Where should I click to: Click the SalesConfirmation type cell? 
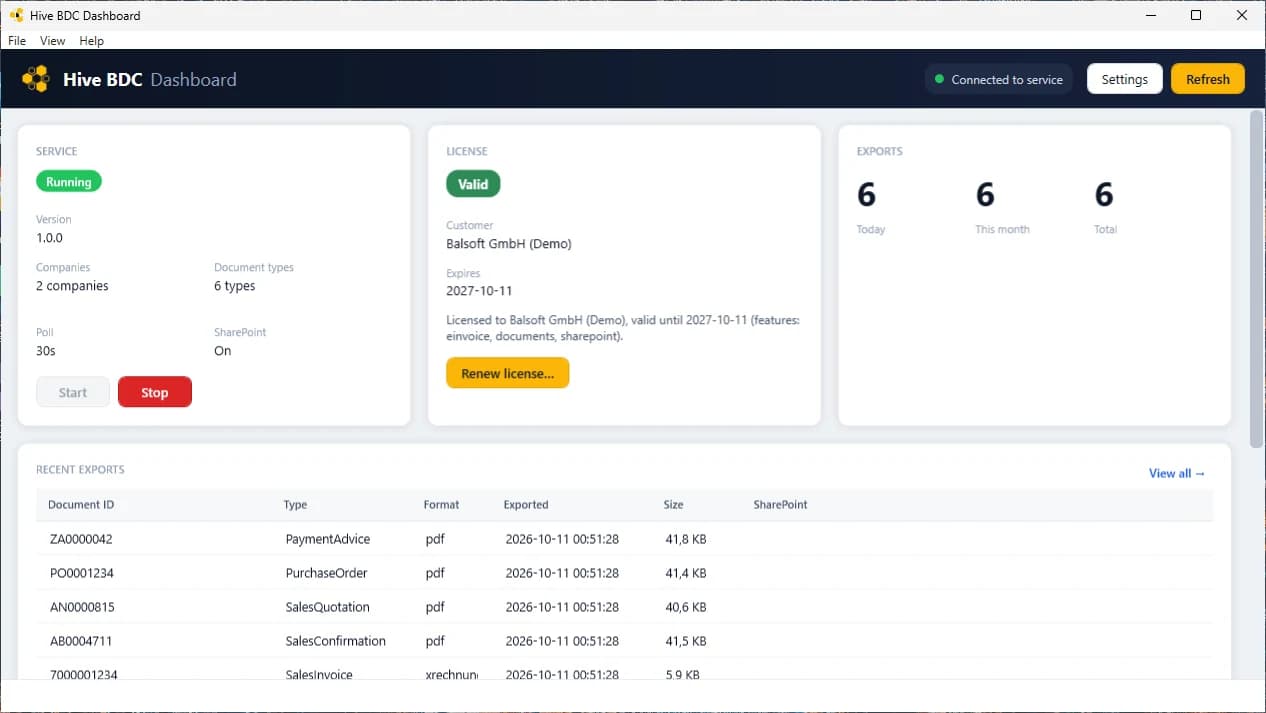coord(335,641)
